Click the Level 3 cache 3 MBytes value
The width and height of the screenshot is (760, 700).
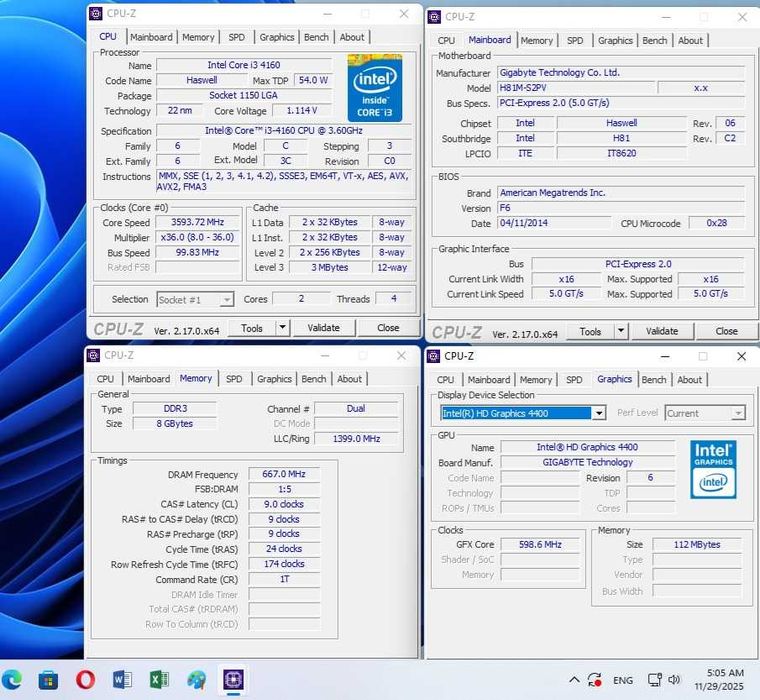(330, 267)
